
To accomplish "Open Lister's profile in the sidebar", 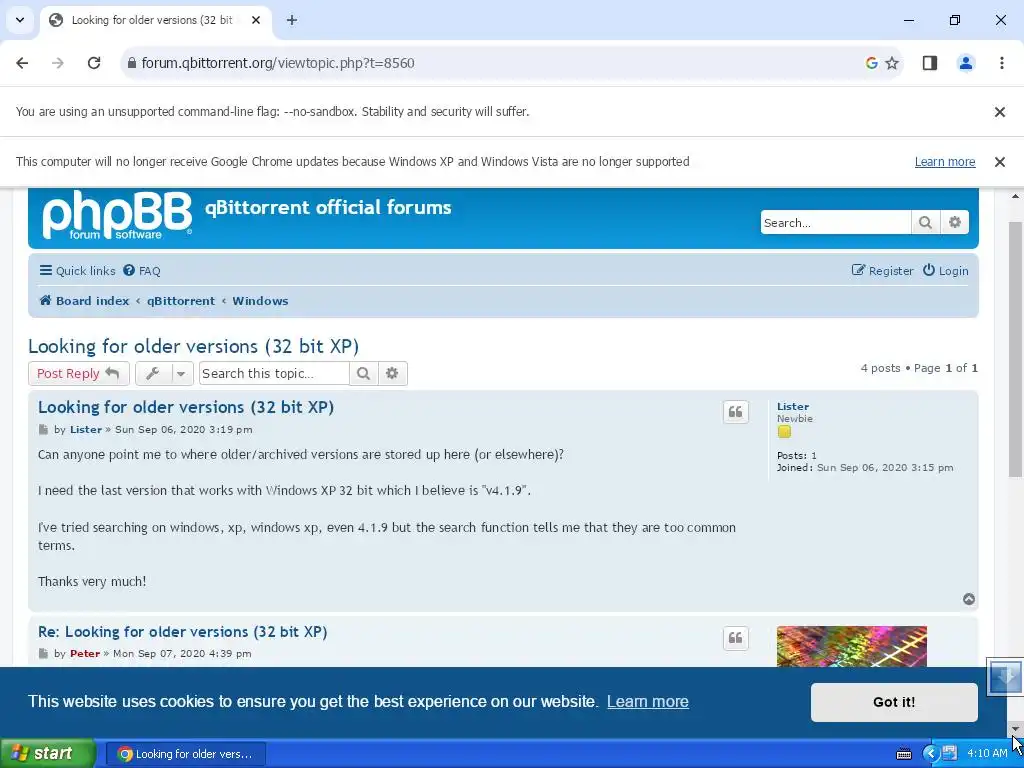I will pyautogui.click(x=793, y=406).
